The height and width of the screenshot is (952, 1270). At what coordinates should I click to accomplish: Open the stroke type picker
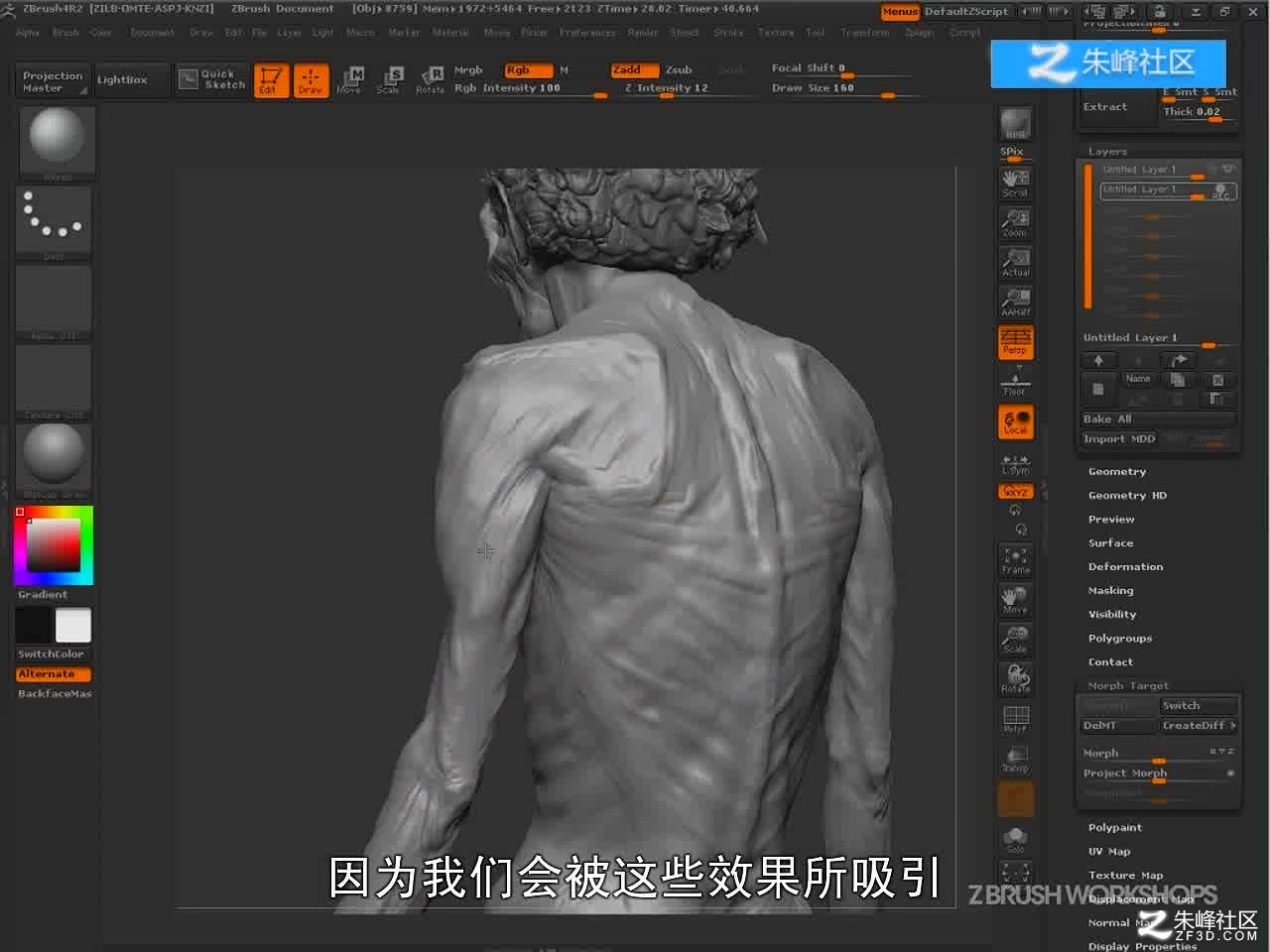pyautogui.click(x=54, y=223)
